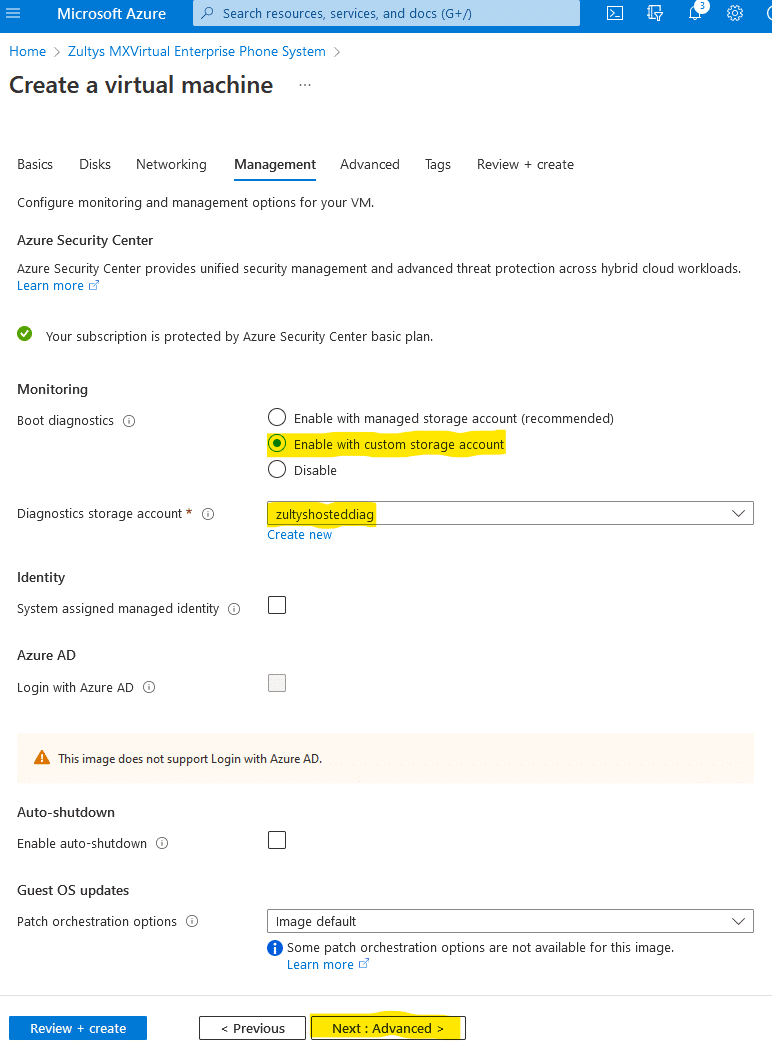This screenshot has width=772, height=1054.
Task: Show info tooltip for Boot diagnostics
Action: tap(129, 421)
